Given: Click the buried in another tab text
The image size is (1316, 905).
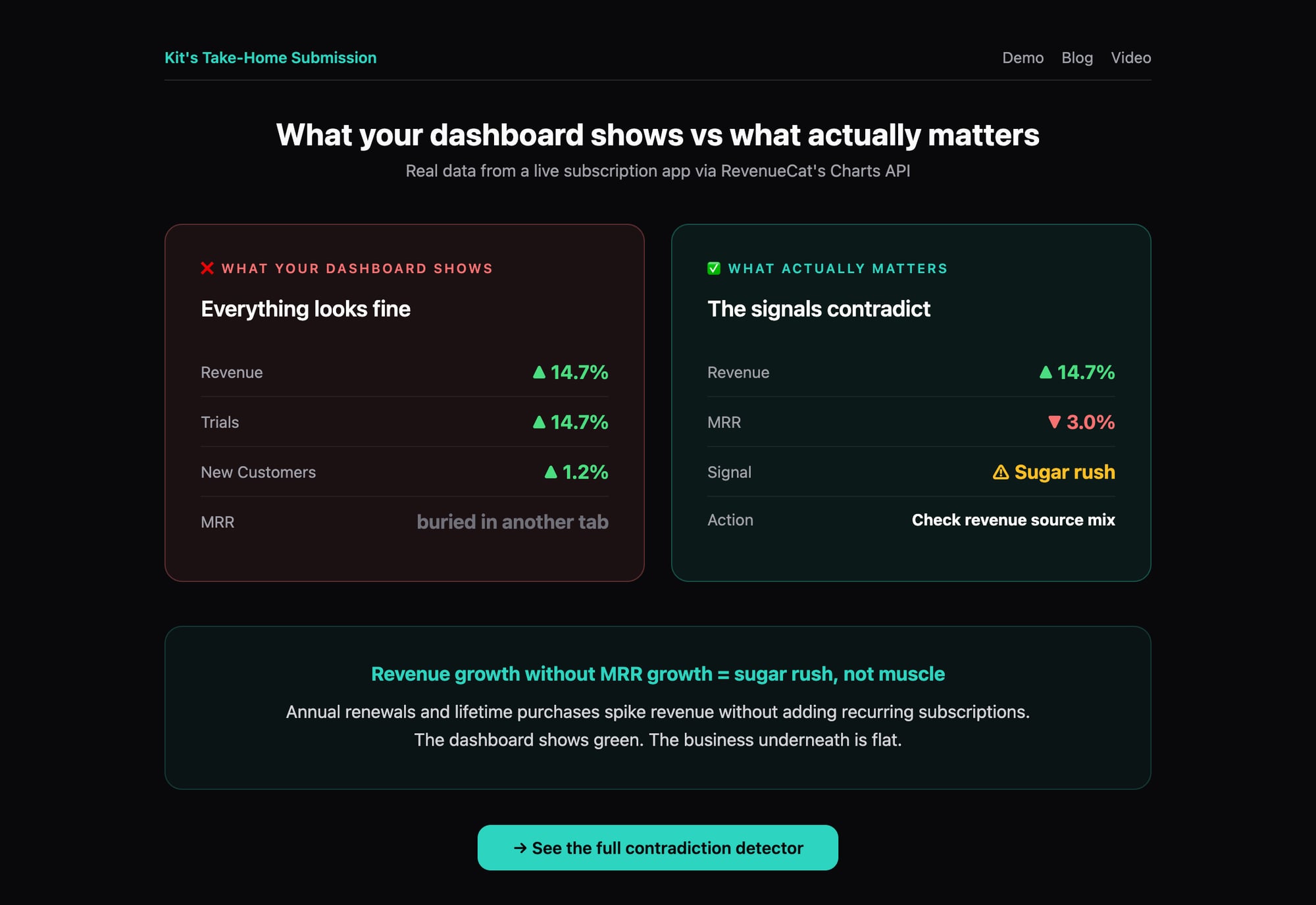Looking at the screenshot, I should coord(512,522).
